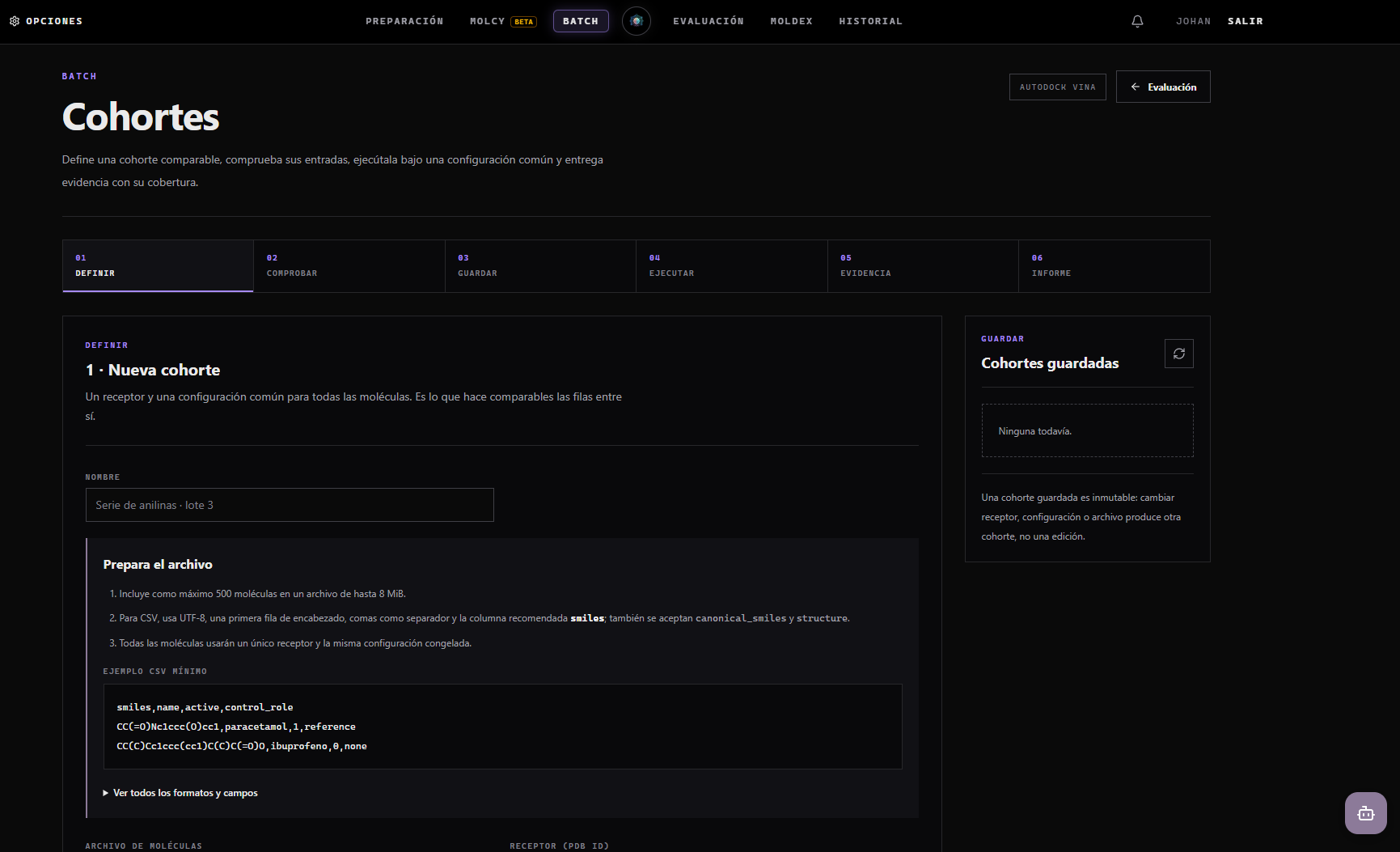Switch to step 03 Guardar
Viewport: 1400px width, 852px height.
click(x=540, y=265)
